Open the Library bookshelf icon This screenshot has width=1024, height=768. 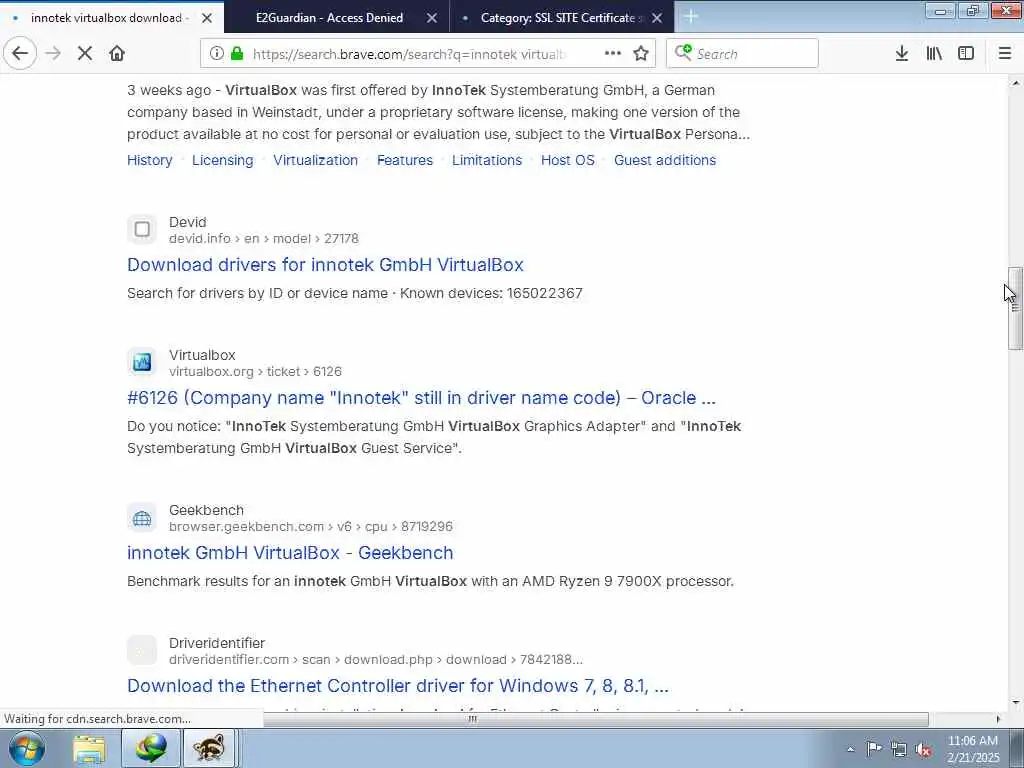pyautogui.click(x=934, y=54)
